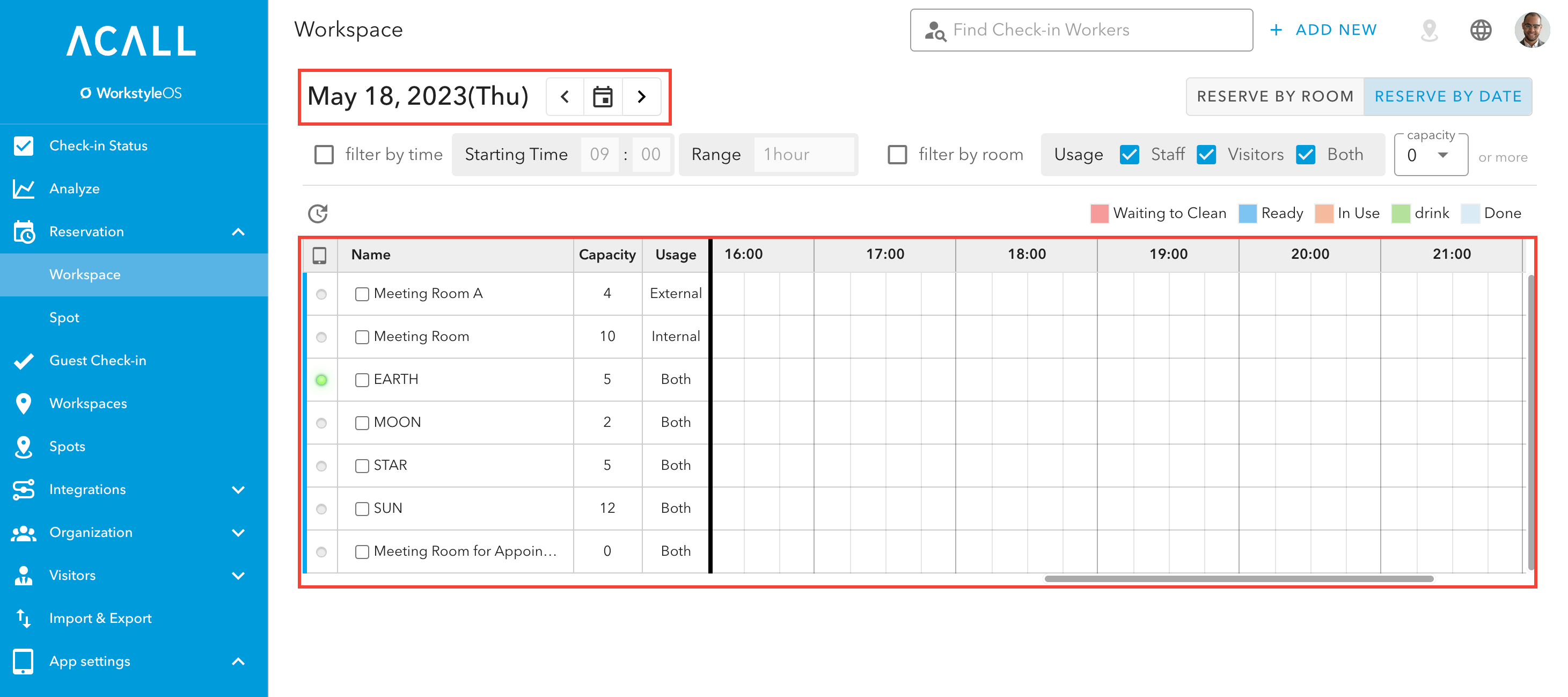
Task: Open the language globe icon
Action: click(1481, 30)
